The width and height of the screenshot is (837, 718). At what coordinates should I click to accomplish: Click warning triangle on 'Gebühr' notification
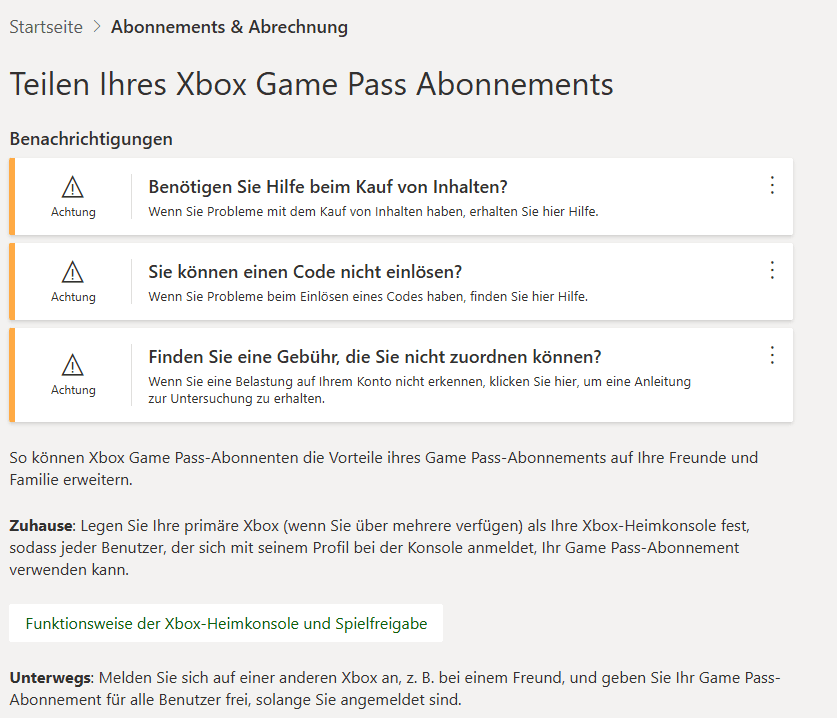[73, 364]
